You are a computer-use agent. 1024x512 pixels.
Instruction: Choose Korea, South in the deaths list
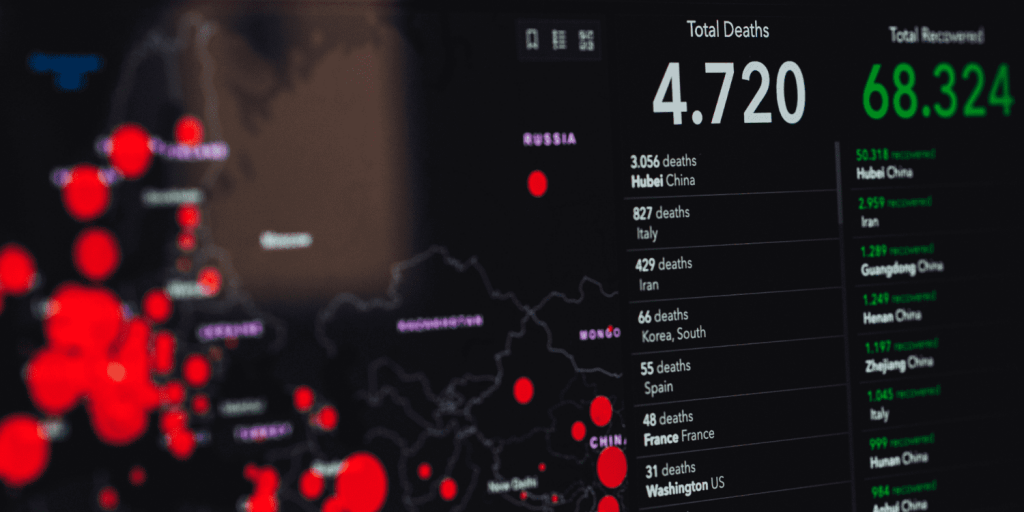pyautogui.click(x=671, y=325)
